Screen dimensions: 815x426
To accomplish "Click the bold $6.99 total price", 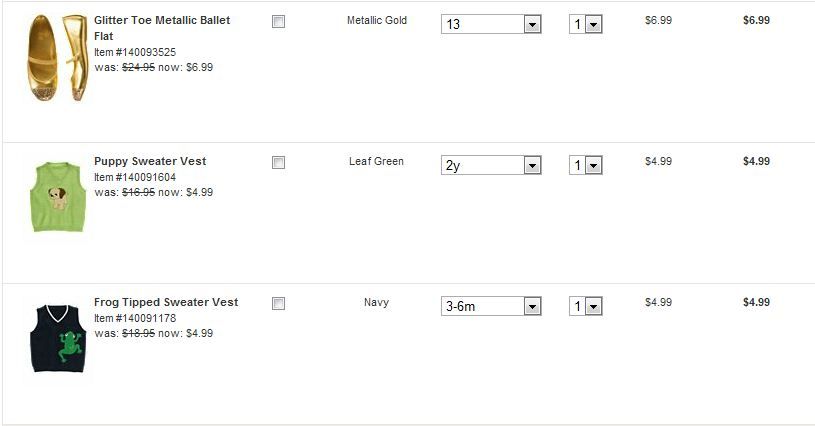I will [756, 20].
